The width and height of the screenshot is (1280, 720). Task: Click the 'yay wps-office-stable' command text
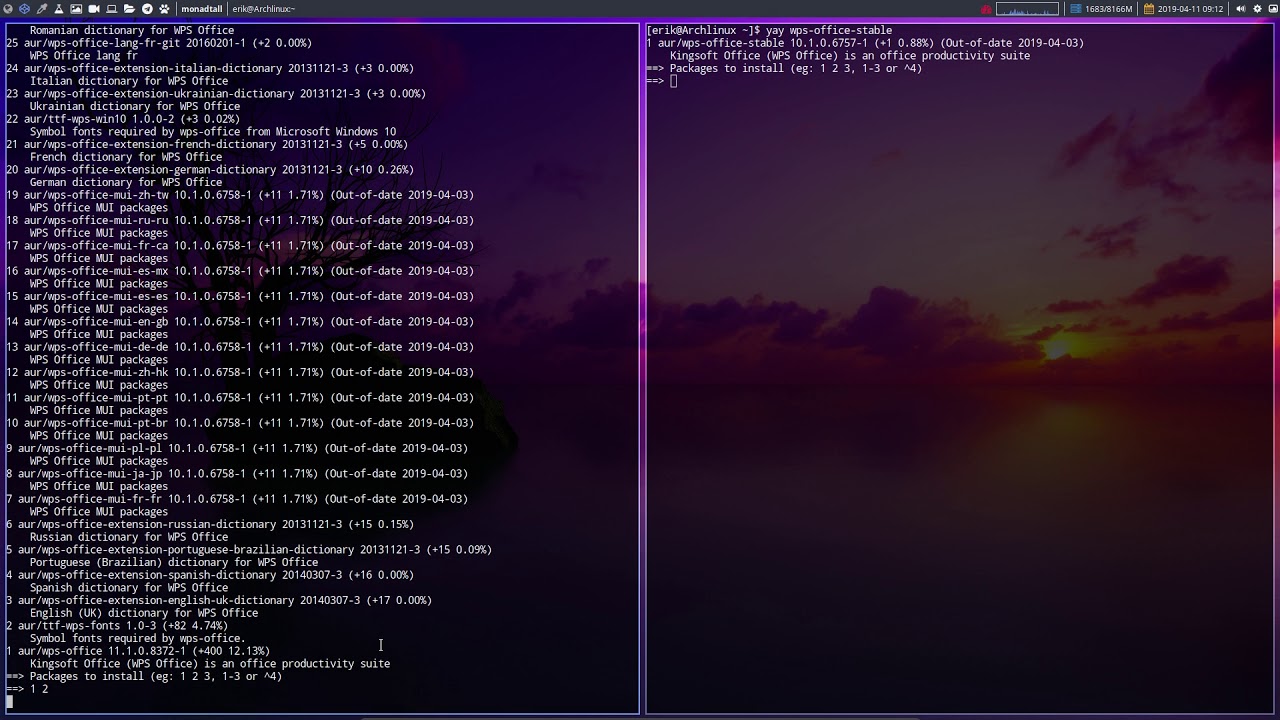tap(829, 30)
